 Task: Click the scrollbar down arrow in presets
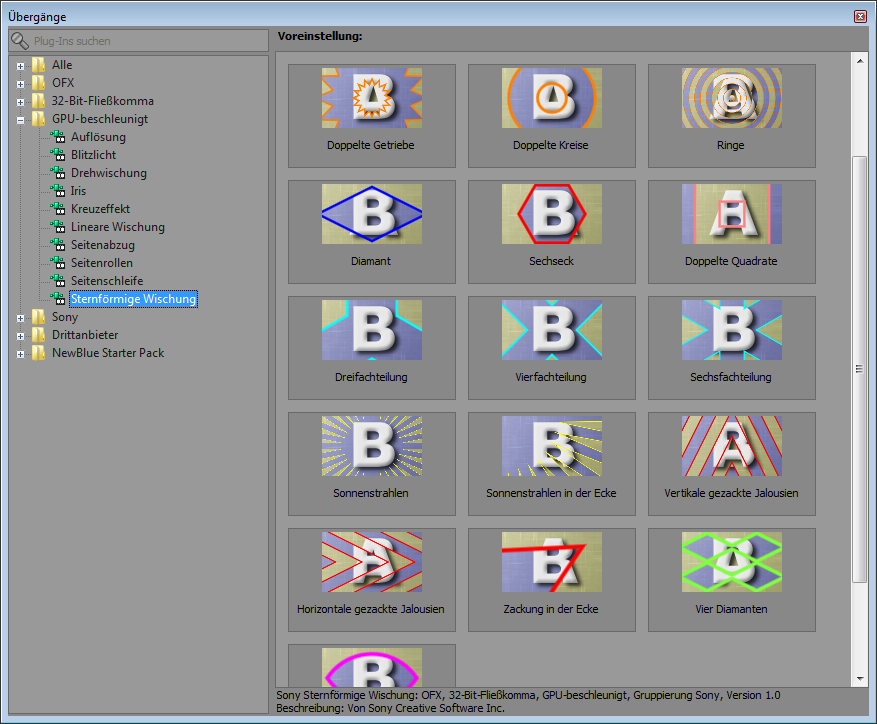click(859, 678)
